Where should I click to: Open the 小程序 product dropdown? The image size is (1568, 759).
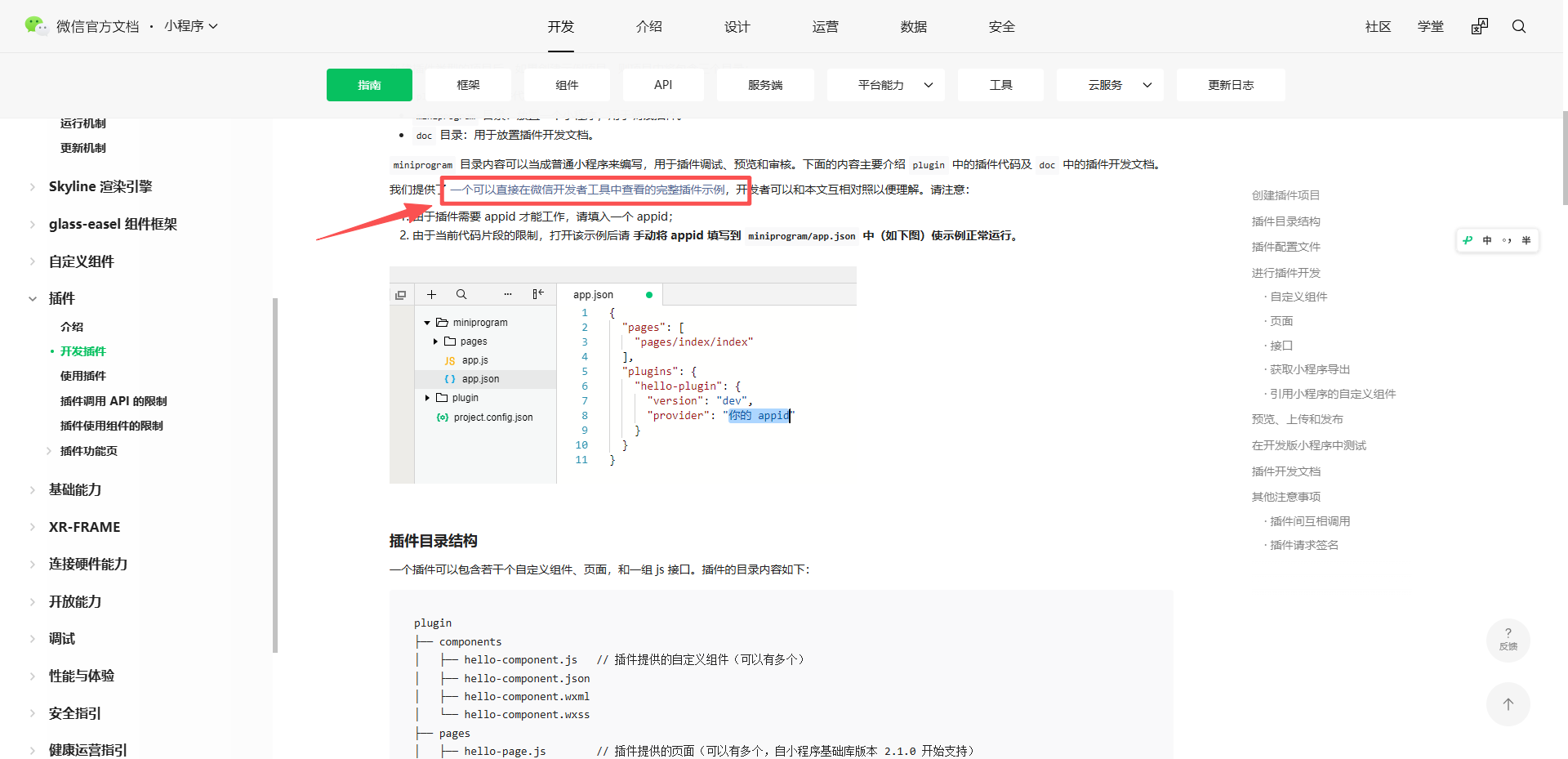[x=191, y=26]
